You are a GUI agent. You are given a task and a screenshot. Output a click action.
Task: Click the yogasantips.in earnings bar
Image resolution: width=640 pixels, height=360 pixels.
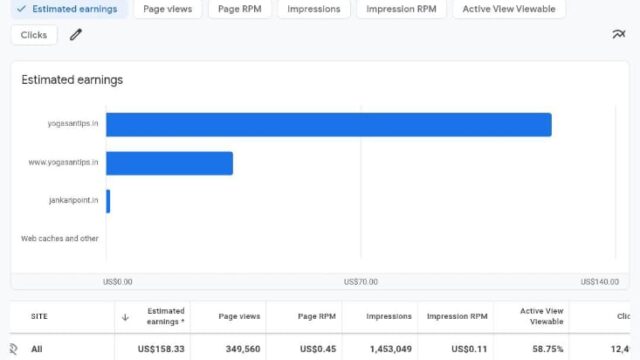pos(329,124)
